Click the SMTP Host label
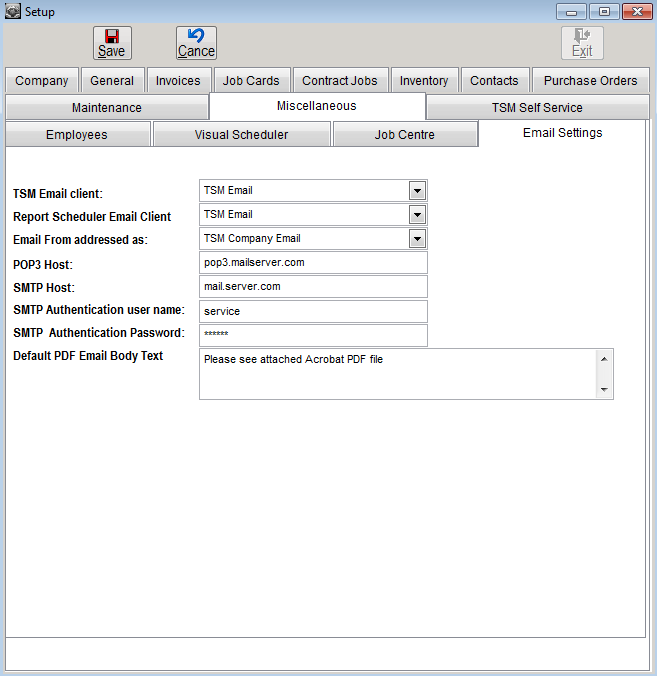Screen dimensions: 657x676 coord(44,288)
